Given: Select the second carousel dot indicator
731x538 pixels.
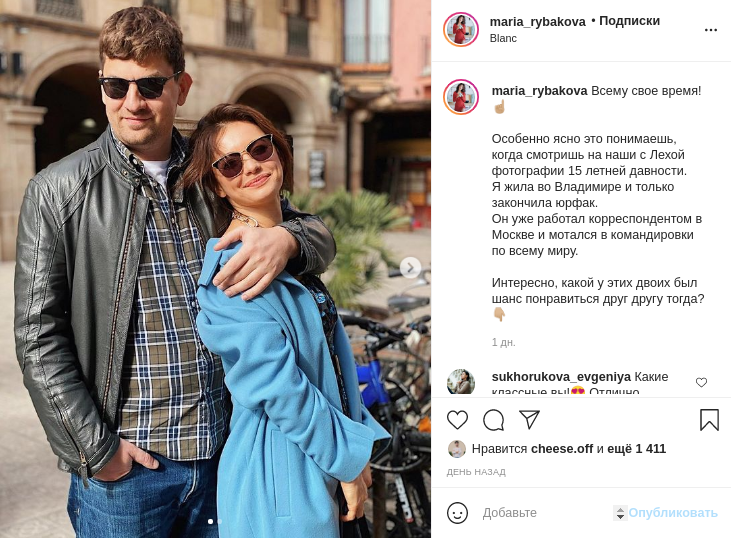Looking at the screenshot, I should (220, 522).
